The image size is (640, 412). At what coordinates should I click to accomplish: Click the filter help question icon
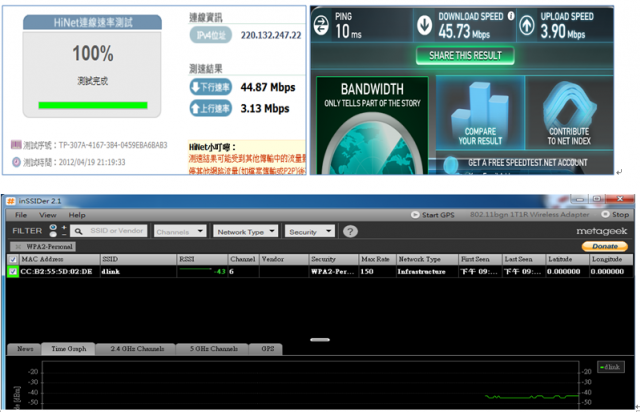point(350,232)
